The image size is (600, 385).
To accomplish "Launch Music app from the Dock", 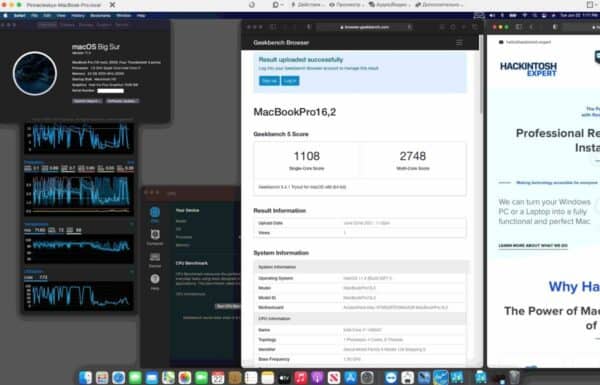I will [300, 377].
